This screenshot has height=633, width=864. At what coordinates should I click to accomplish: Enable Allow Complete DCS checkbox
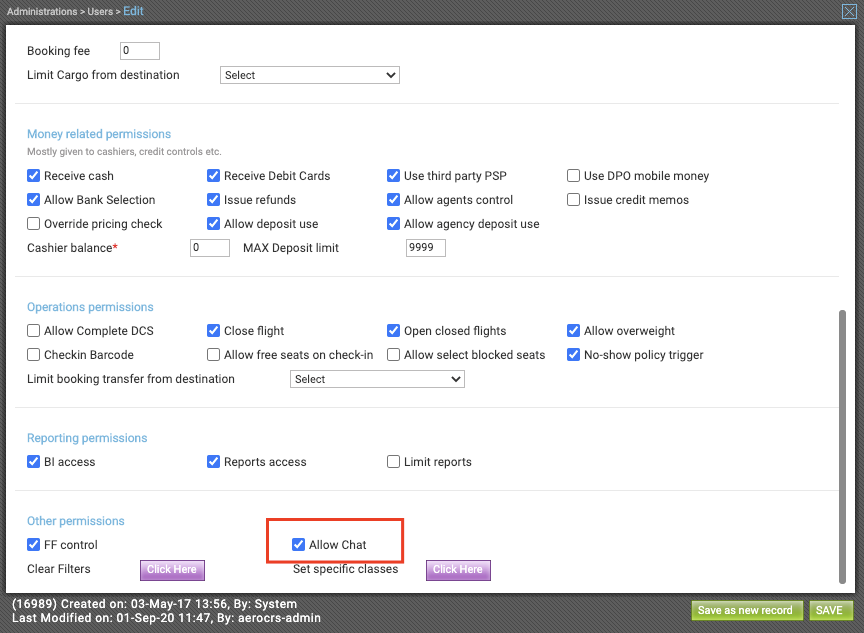(34, 331)
